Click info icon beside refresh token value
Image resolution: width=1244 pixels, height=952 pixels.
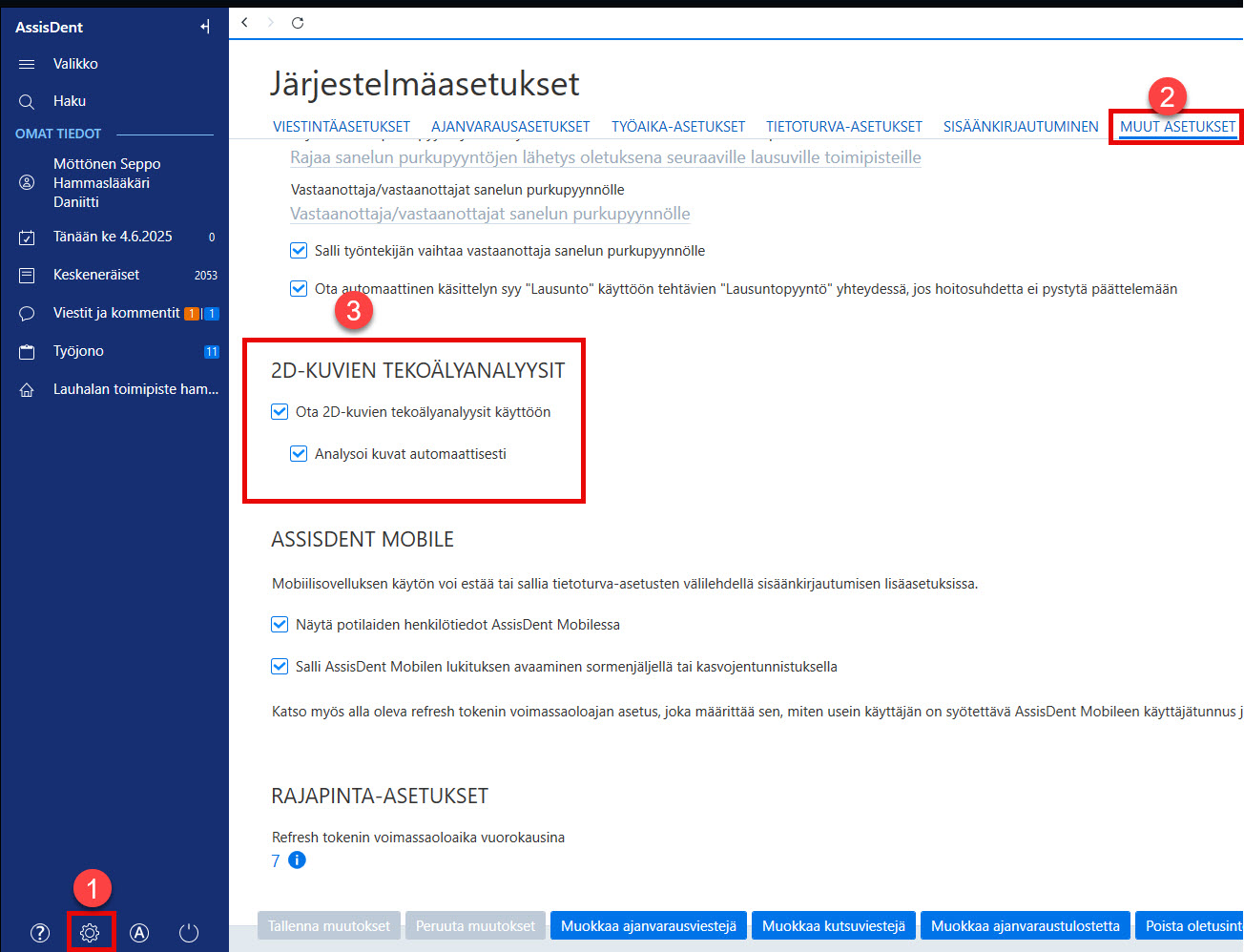tap(297, 860)
